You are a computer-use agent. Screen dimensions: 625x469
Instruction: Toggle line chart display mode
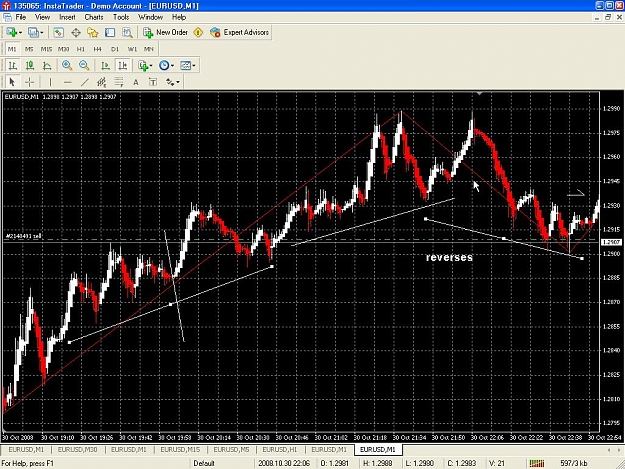click(47, 65)
